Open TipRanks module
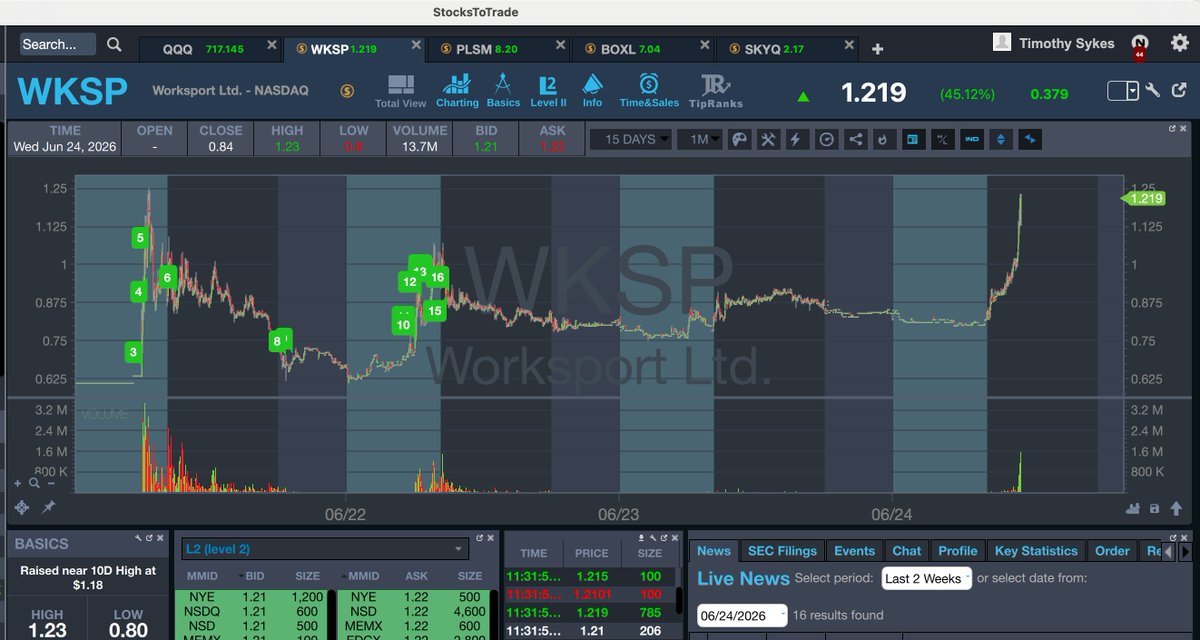 point(716,91)
